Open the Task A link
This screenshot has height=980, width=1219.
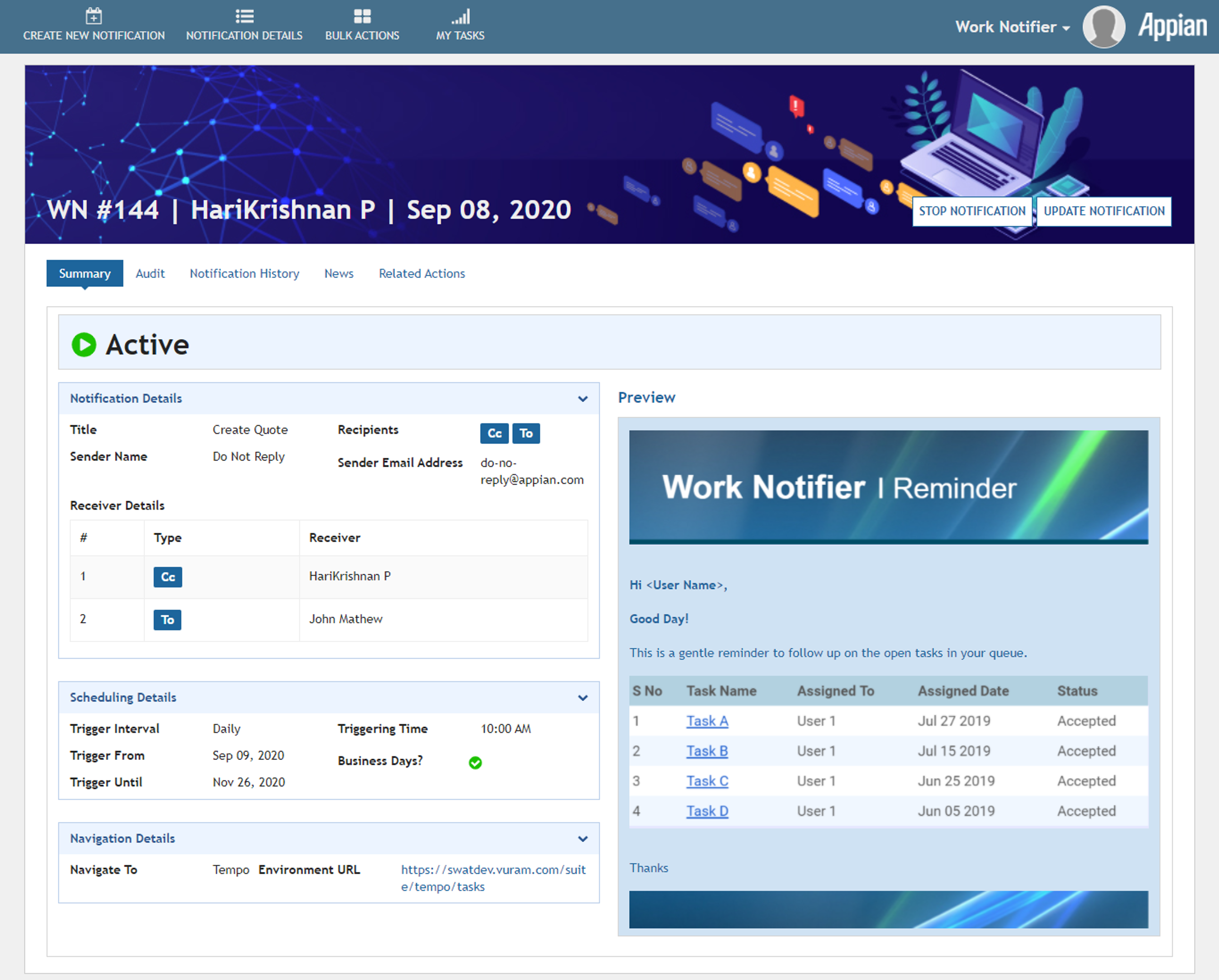pyautogui.click(x=707, y=721)
